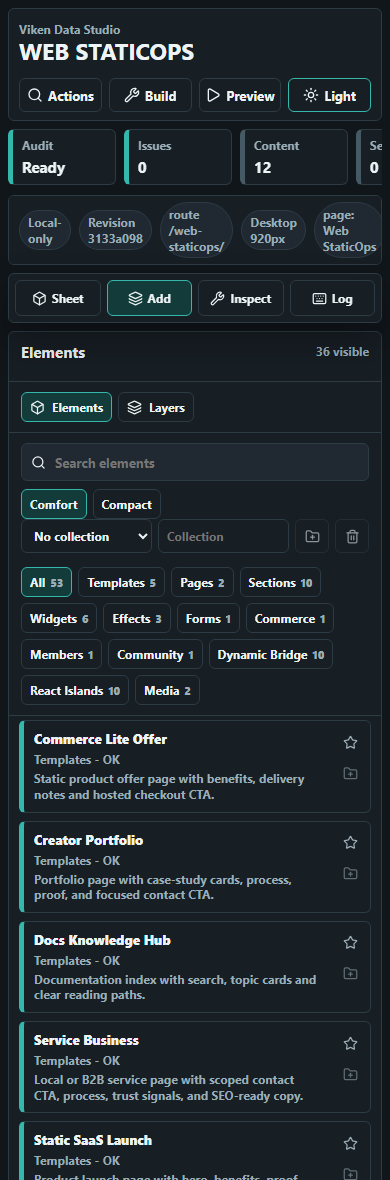Select the Elements sub-tab
The image size is (390, 1180).
[x=66, y=407]
